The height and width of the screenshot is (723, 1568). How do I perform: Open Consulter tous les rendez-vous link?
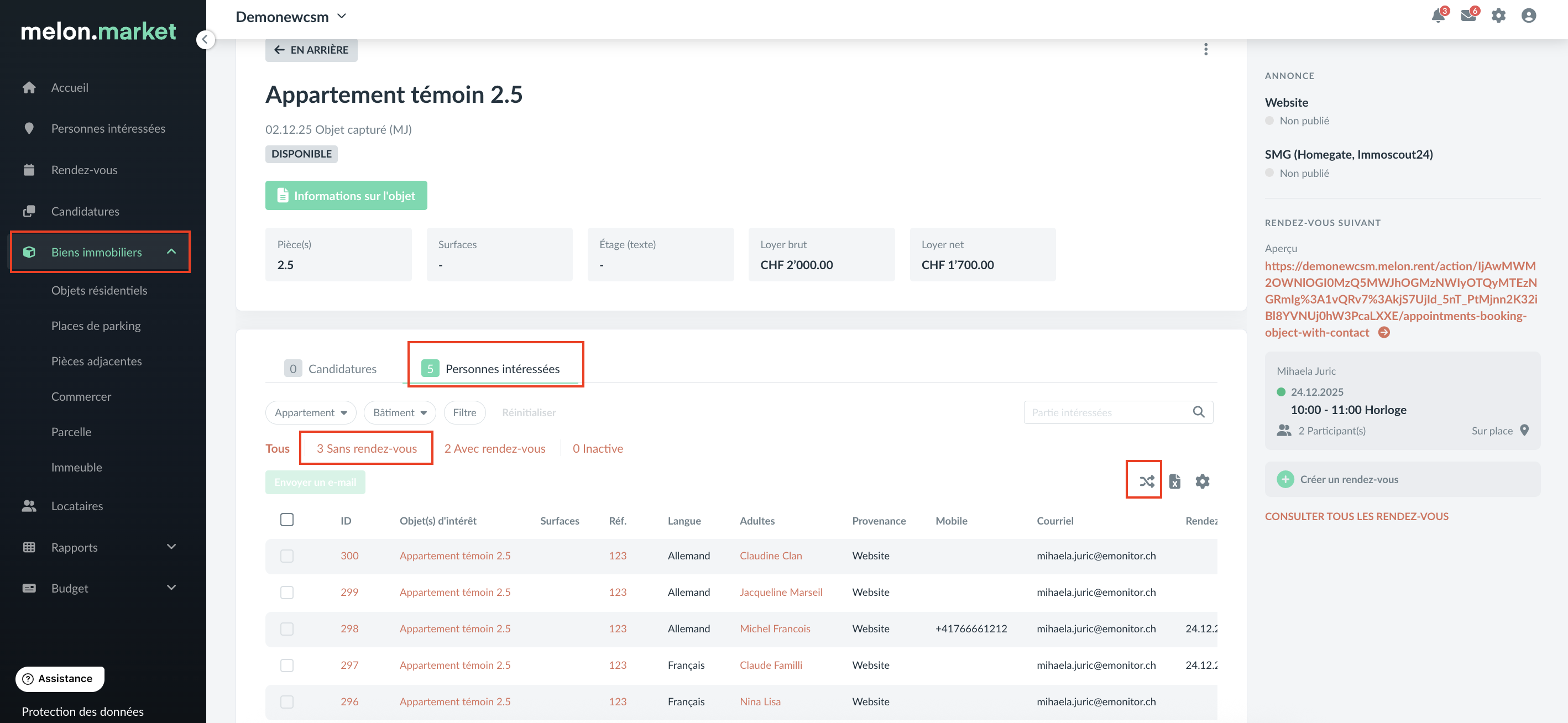click(x=1356, y=516)
